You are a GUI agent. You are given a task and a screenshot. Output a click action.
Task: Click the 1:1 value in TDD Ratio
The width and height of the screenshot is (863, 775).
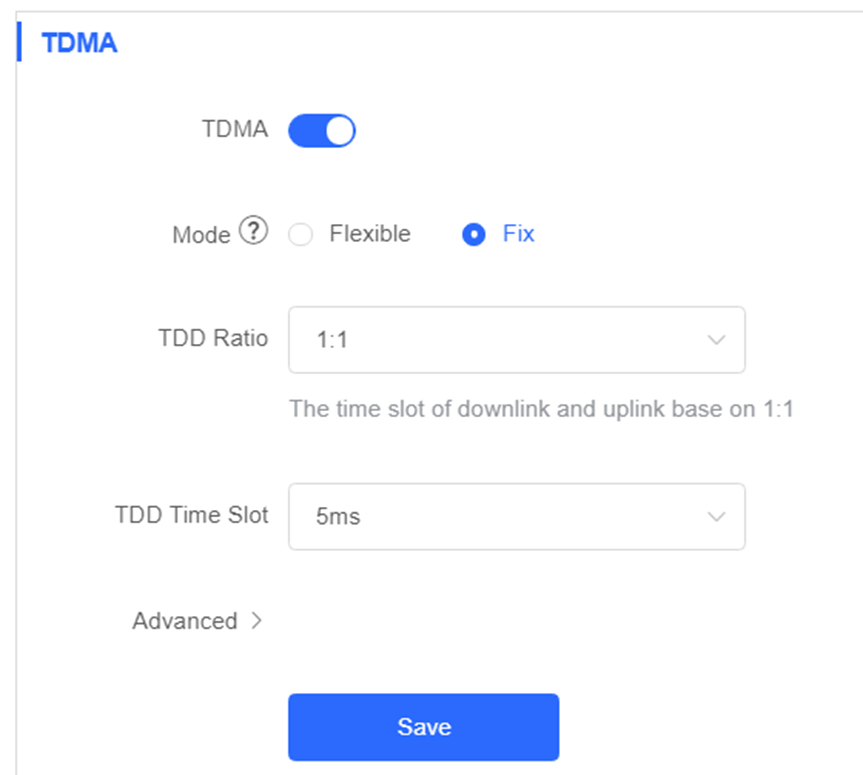click(x=332, y=340)
